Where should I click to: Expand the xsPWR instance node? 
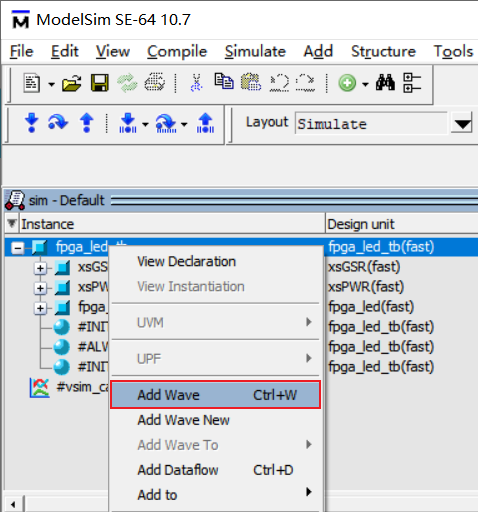[40, 288]
